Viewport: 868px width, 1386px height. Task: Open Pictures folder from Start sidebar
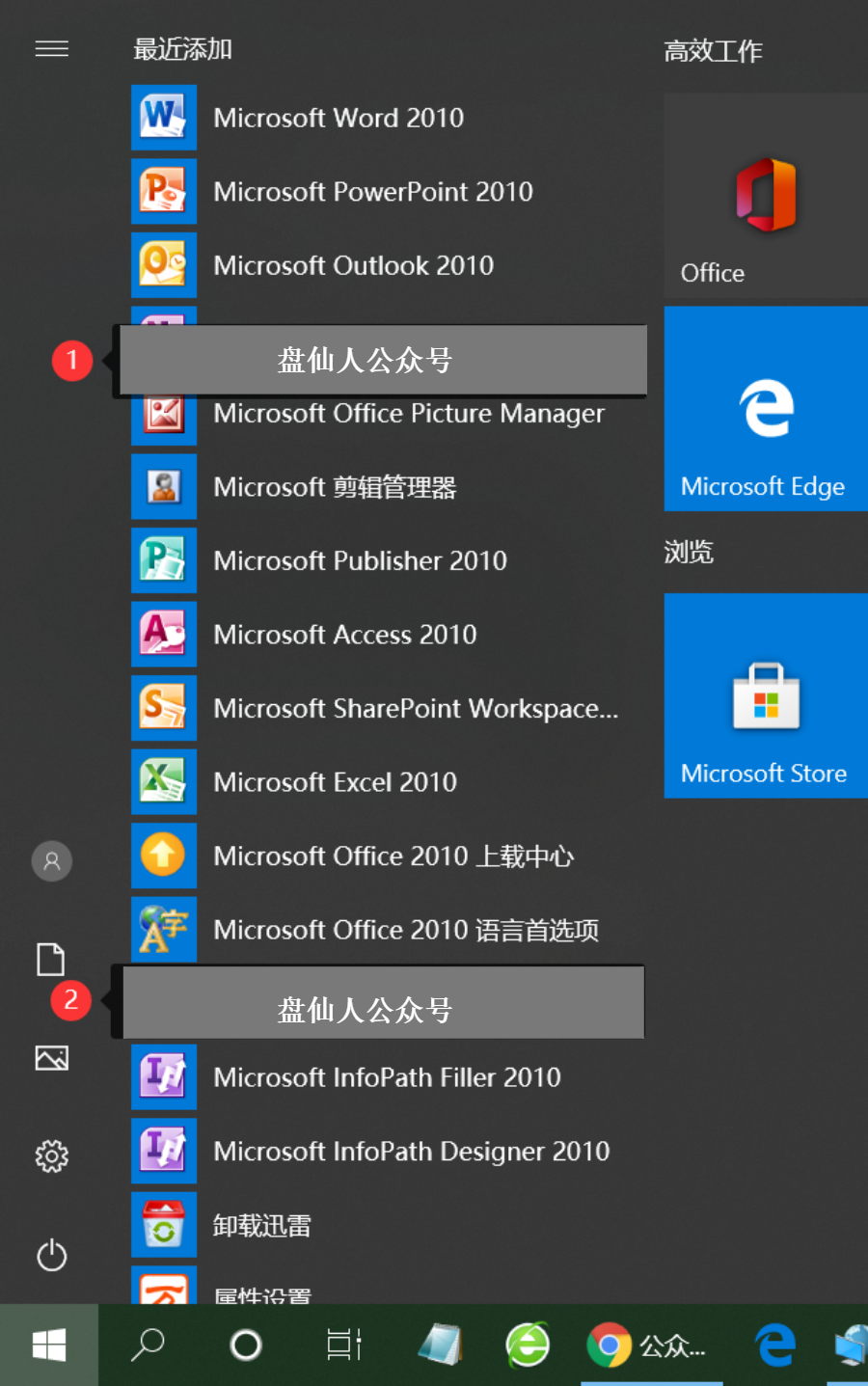tap(52, 1058)
